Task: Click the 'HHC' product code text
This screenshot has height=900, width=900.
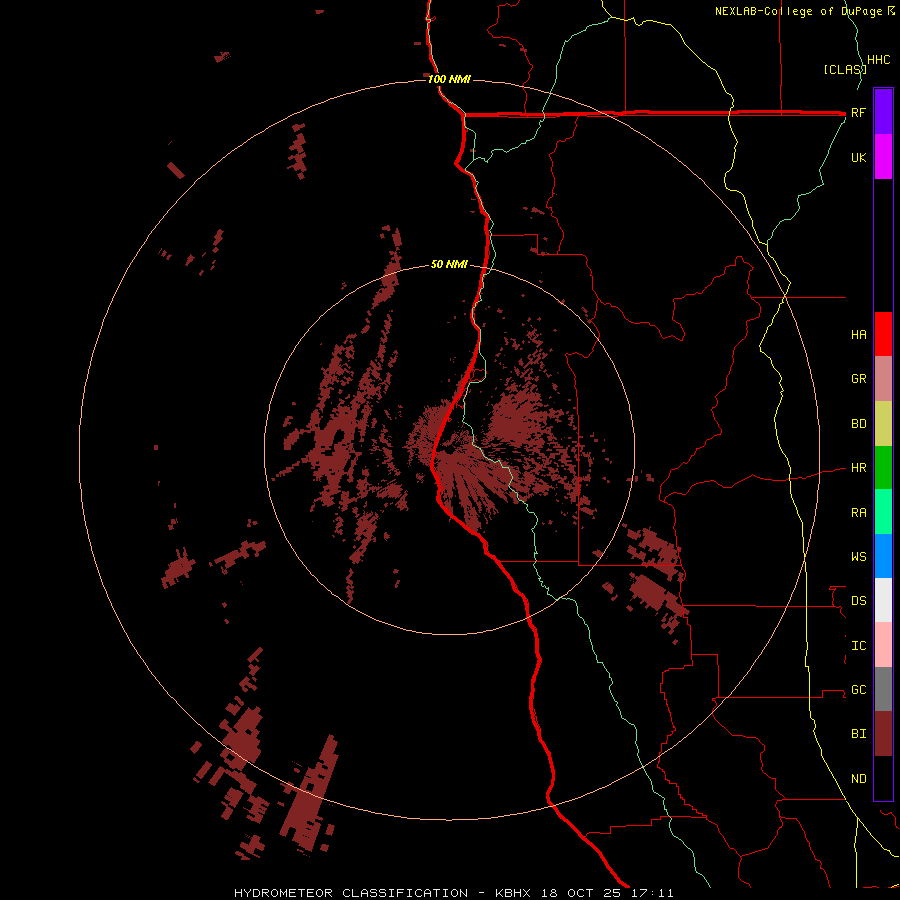Action: click(878, 60)
